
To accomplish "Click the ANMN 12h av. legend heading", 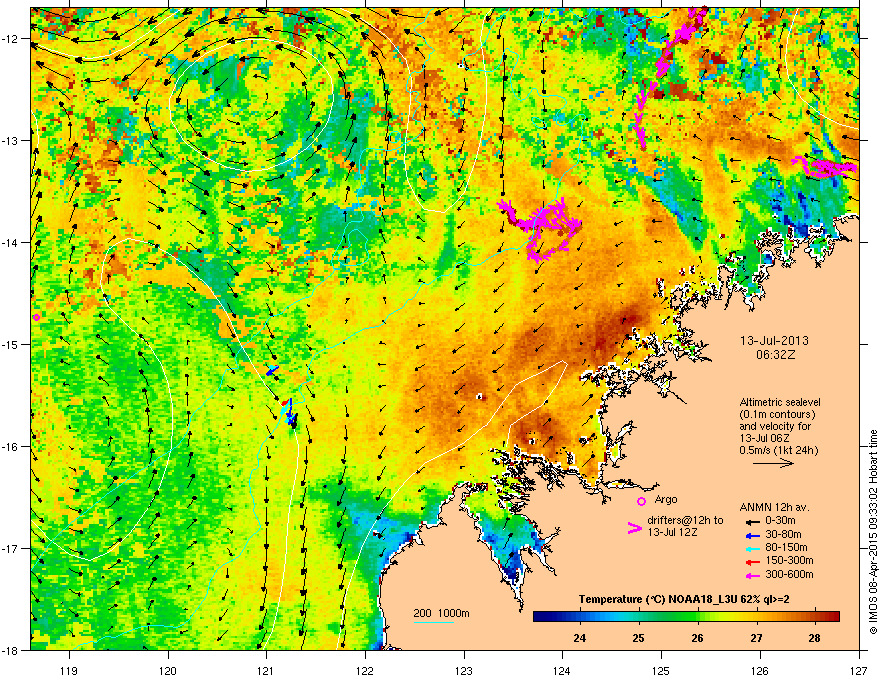I will (774, 508).
